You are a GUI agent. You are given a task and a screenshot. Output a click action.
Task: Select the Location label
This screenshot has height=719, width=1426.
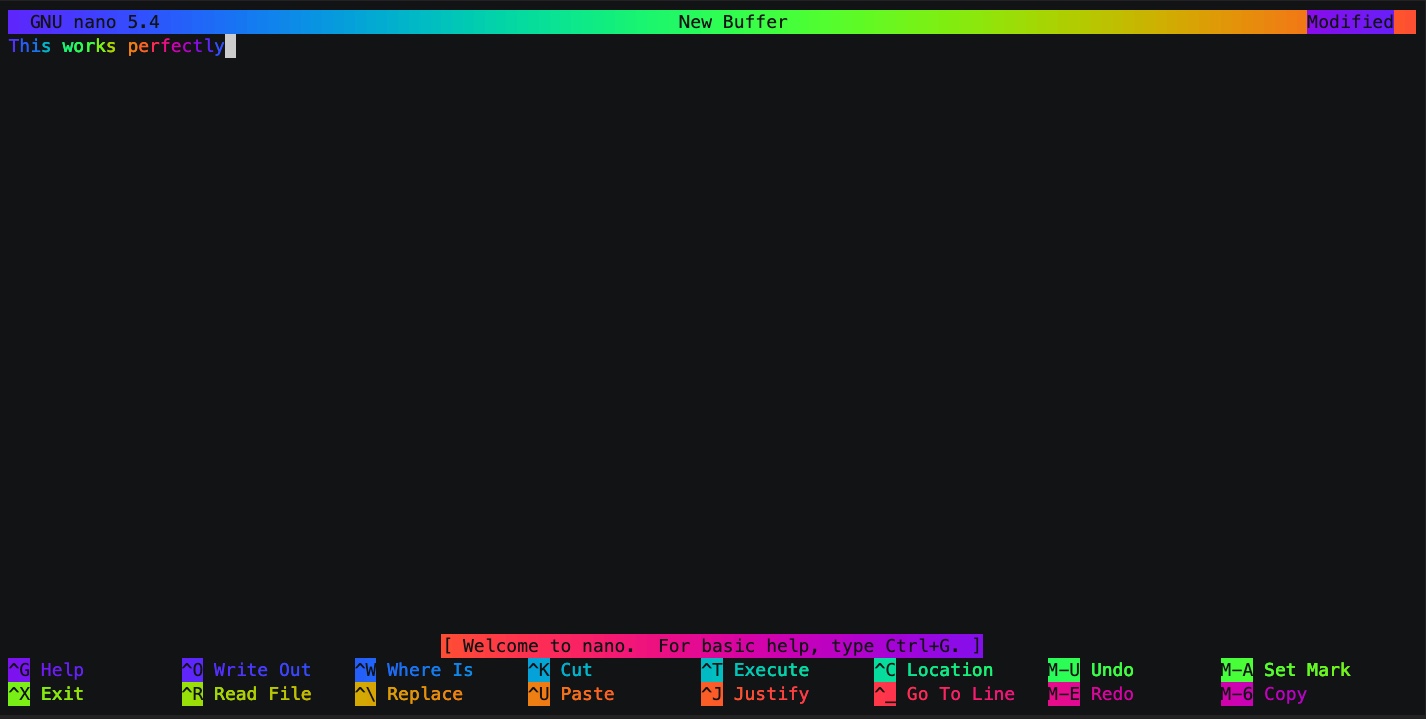coord(950,670)
